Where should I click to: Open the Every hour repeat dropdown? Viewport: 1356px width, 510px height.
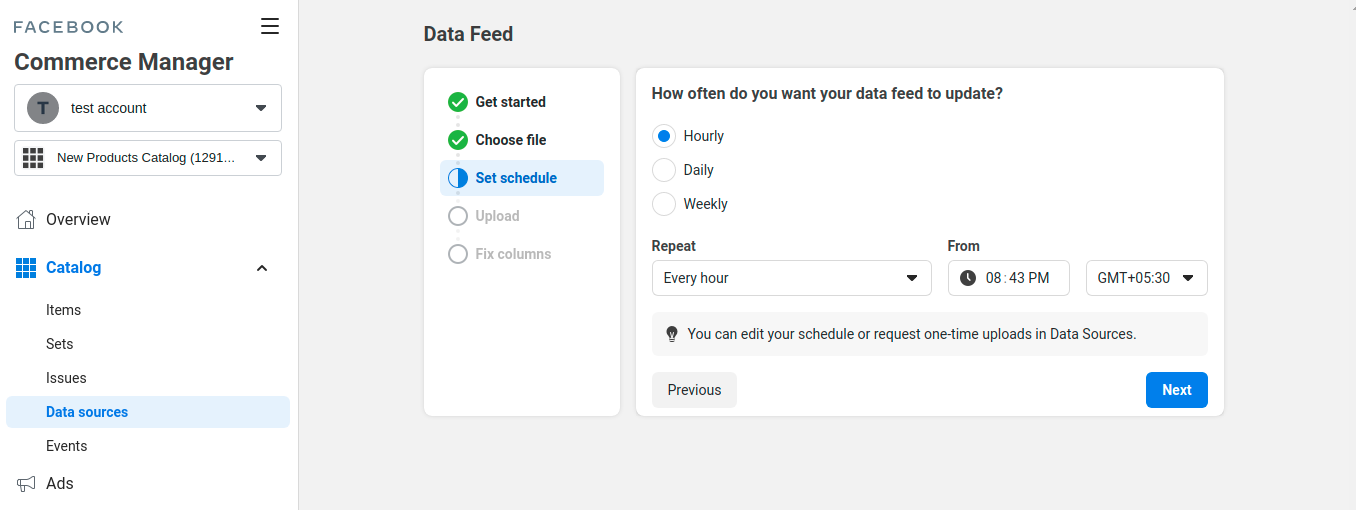(x=791, y=278)
